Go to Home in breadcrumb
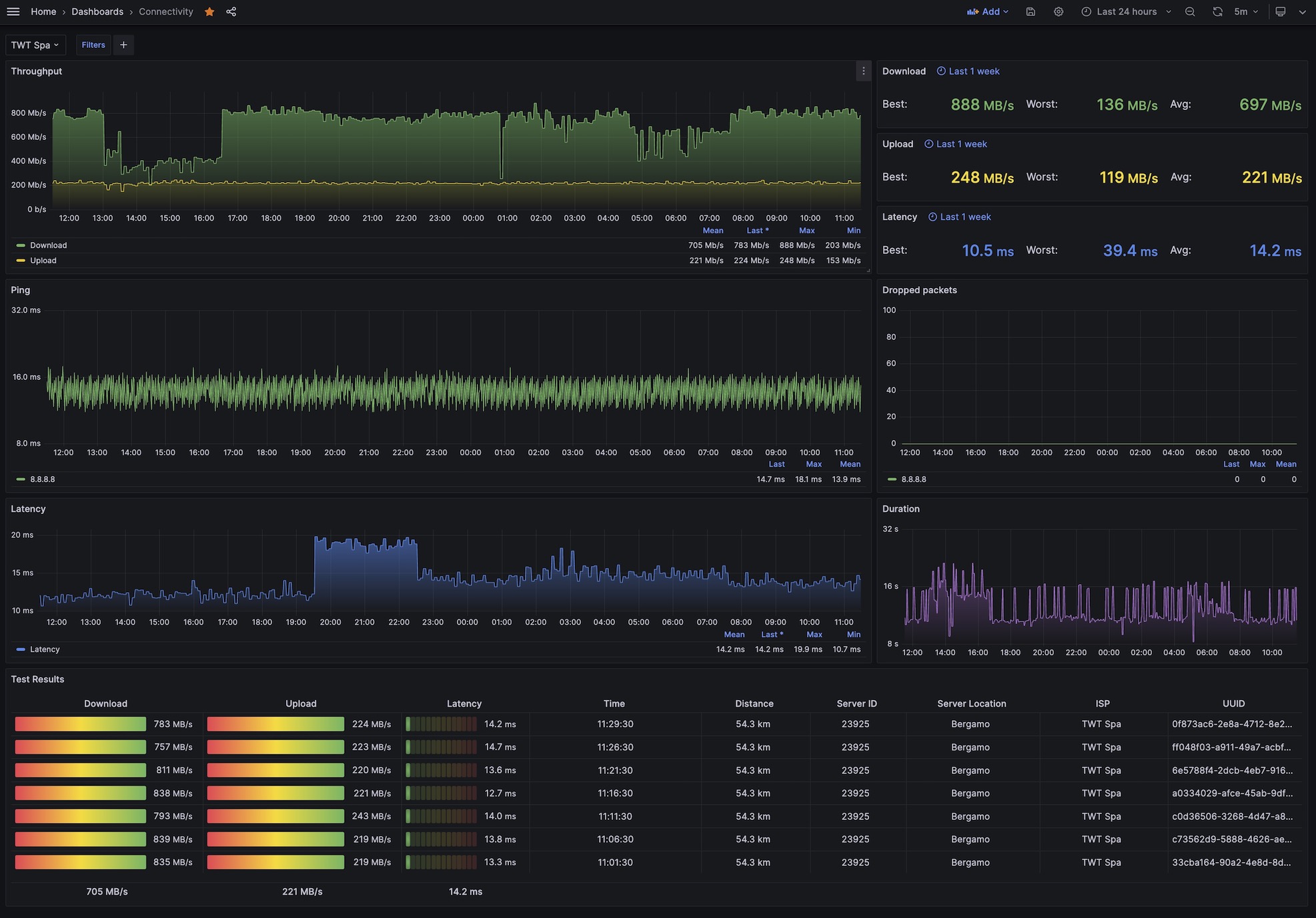 tap(43, 11)
